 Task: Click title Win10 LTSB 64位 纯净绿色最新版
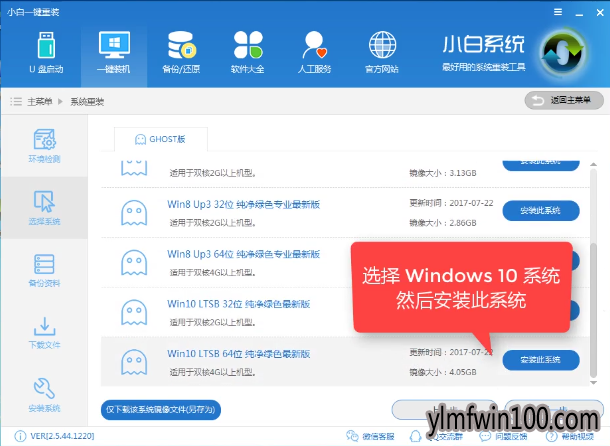238,354
